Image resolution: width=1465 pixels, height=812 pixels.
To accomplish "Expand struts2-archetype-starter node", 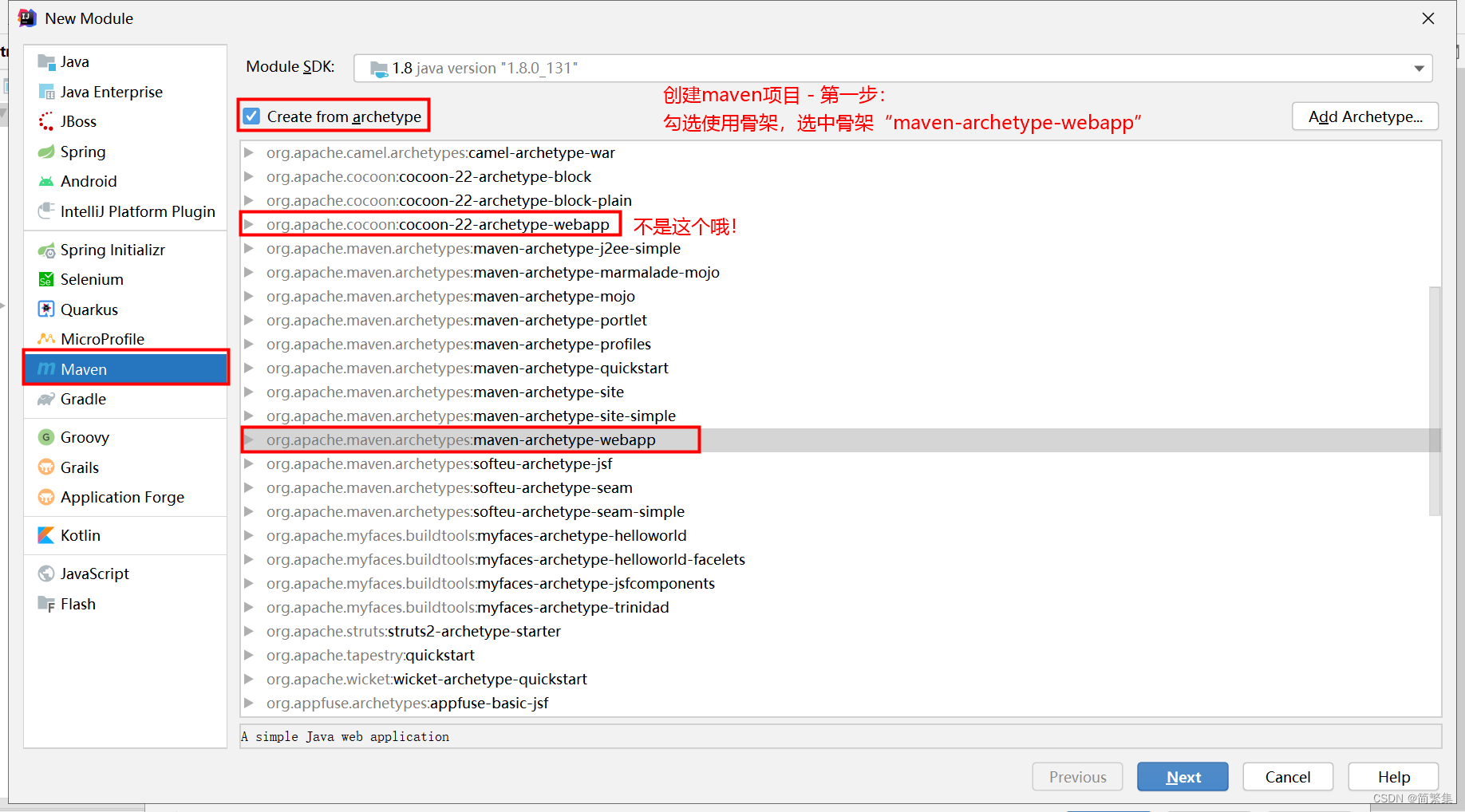I will click(x=249, y=631).
